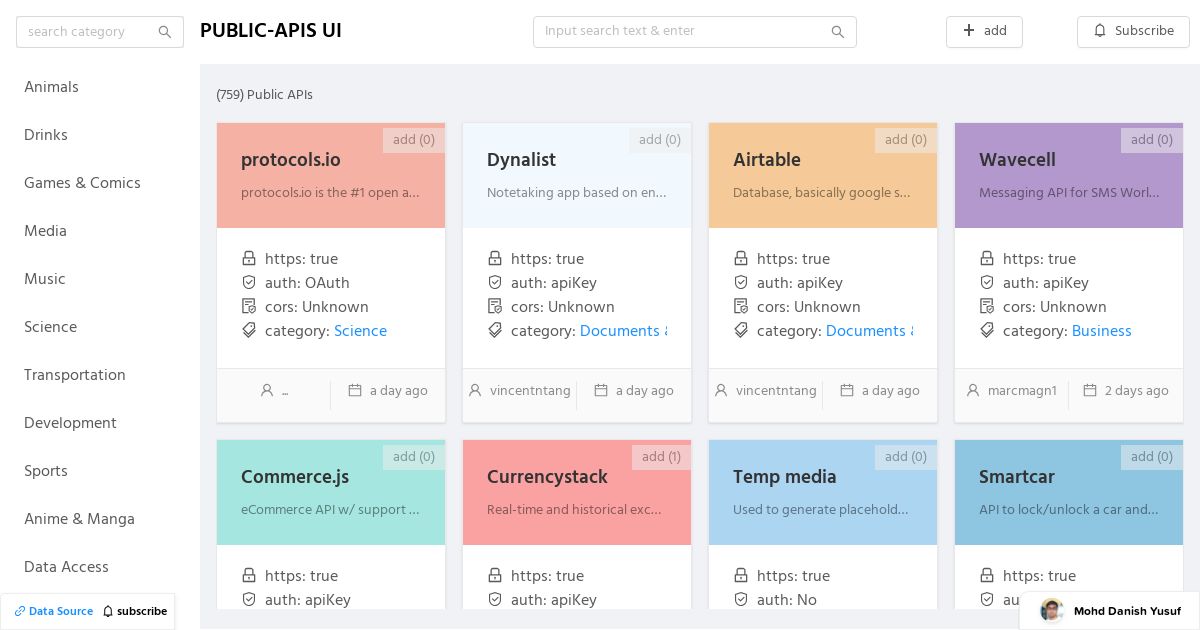Click the user icon on protocols.io card footer
Image resolution: width=1200 pixels, height=630 pixels.
point(267,391)
